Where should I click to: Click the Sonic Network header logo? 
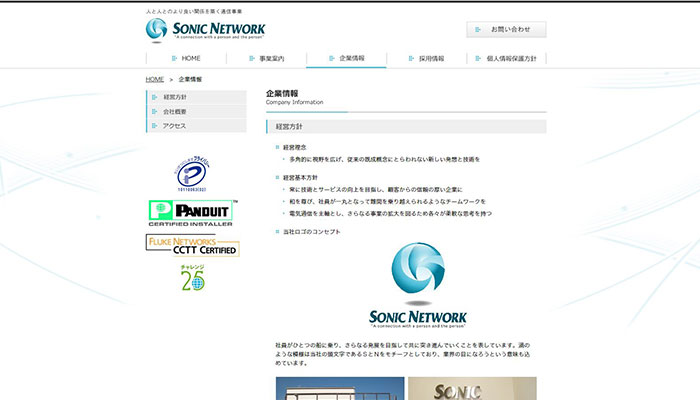coord(205,30)
